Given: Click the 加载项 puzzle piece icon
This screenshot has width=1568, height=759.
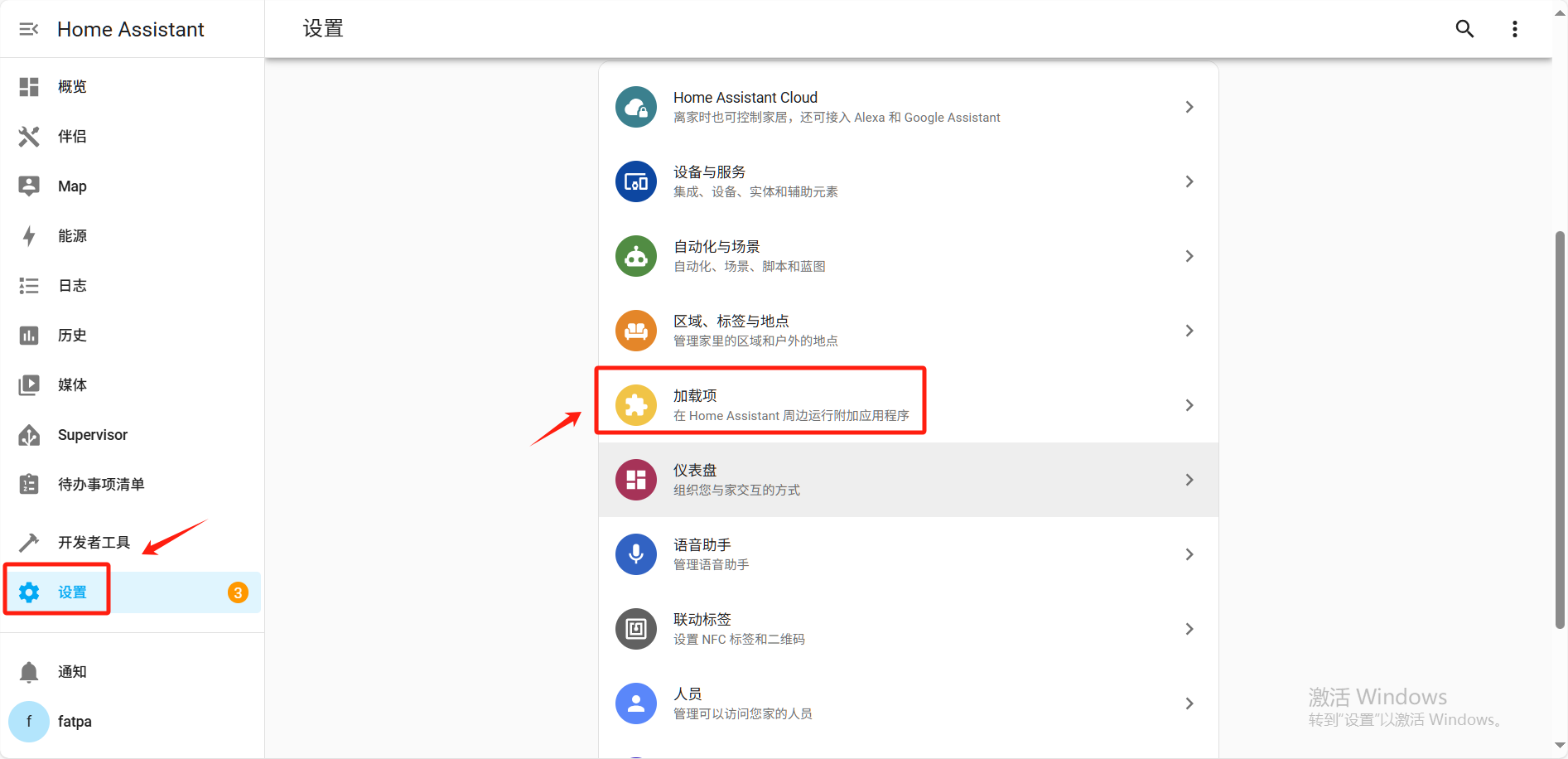Looking at the screenshot, I should [636, 405].
